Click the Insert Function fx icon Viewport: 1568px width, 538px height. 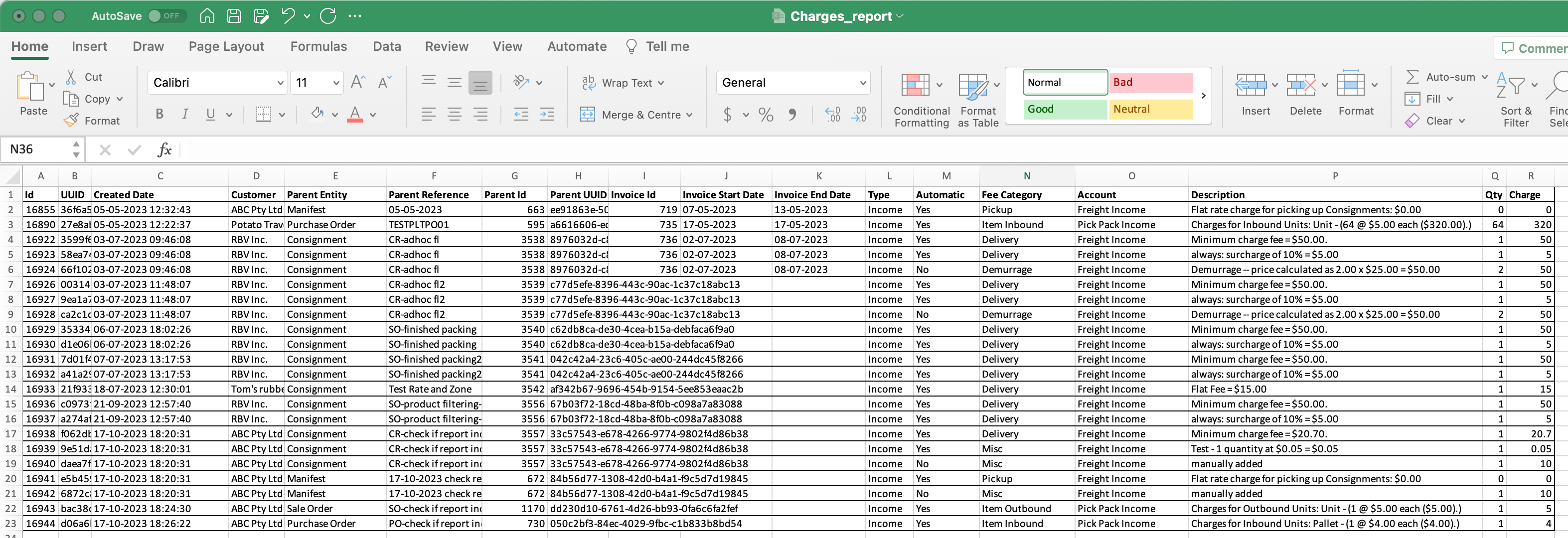164,150
